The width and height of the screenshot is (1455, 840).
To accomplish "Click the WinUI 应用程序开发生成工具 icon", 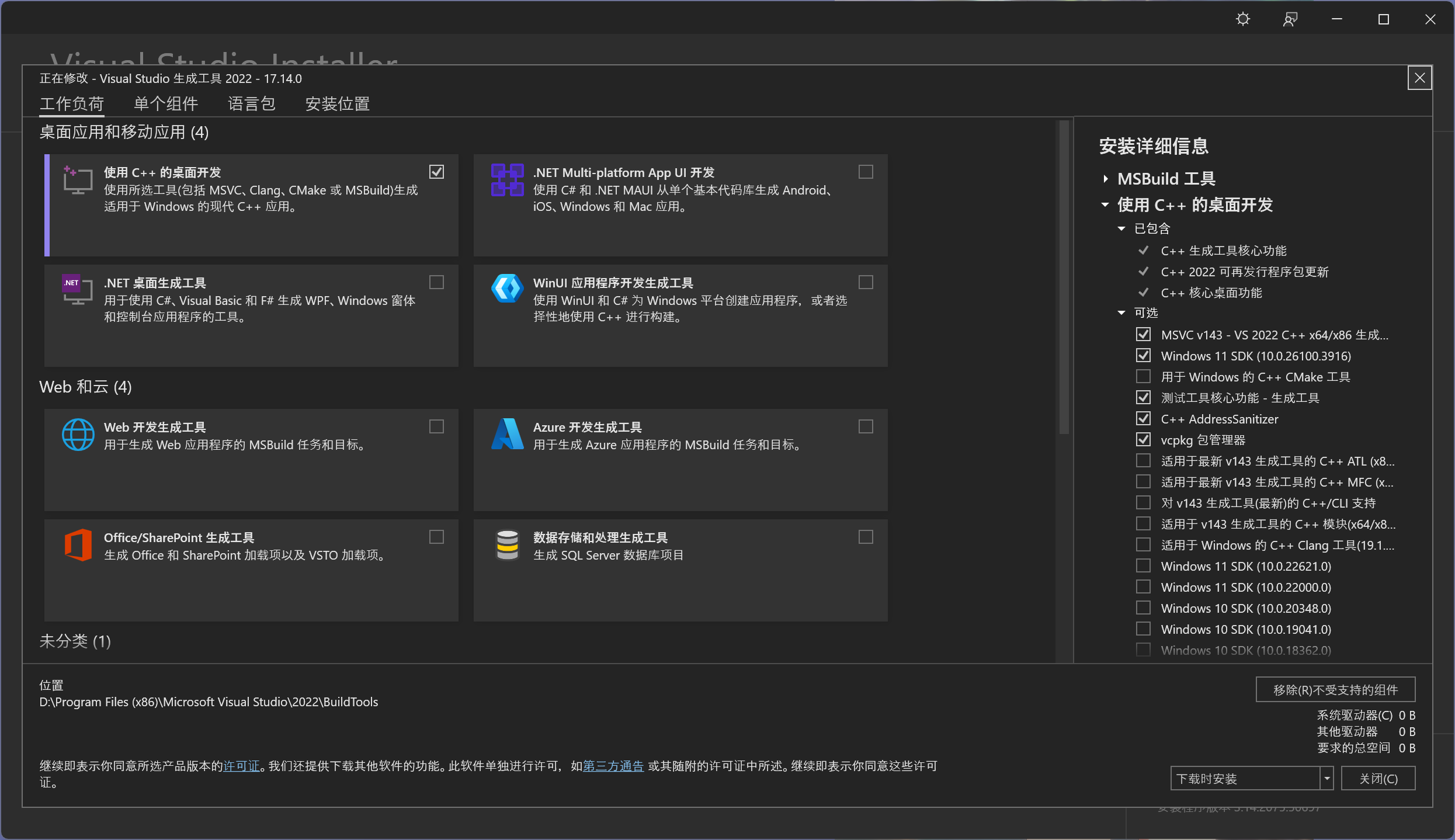I will point(507,287).
